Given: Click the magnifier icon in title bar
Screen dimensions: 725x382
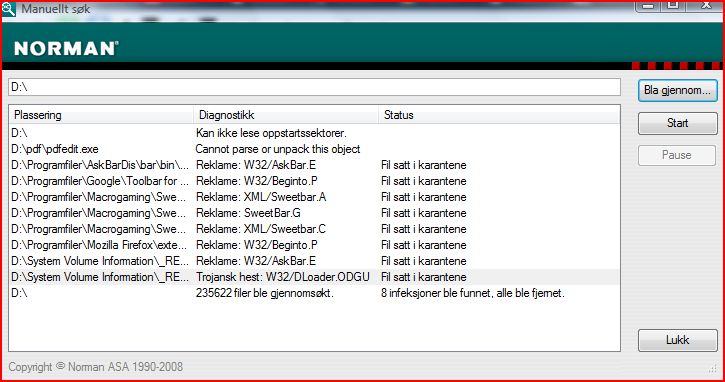Looking at the screenshot, I should point(8,8).
